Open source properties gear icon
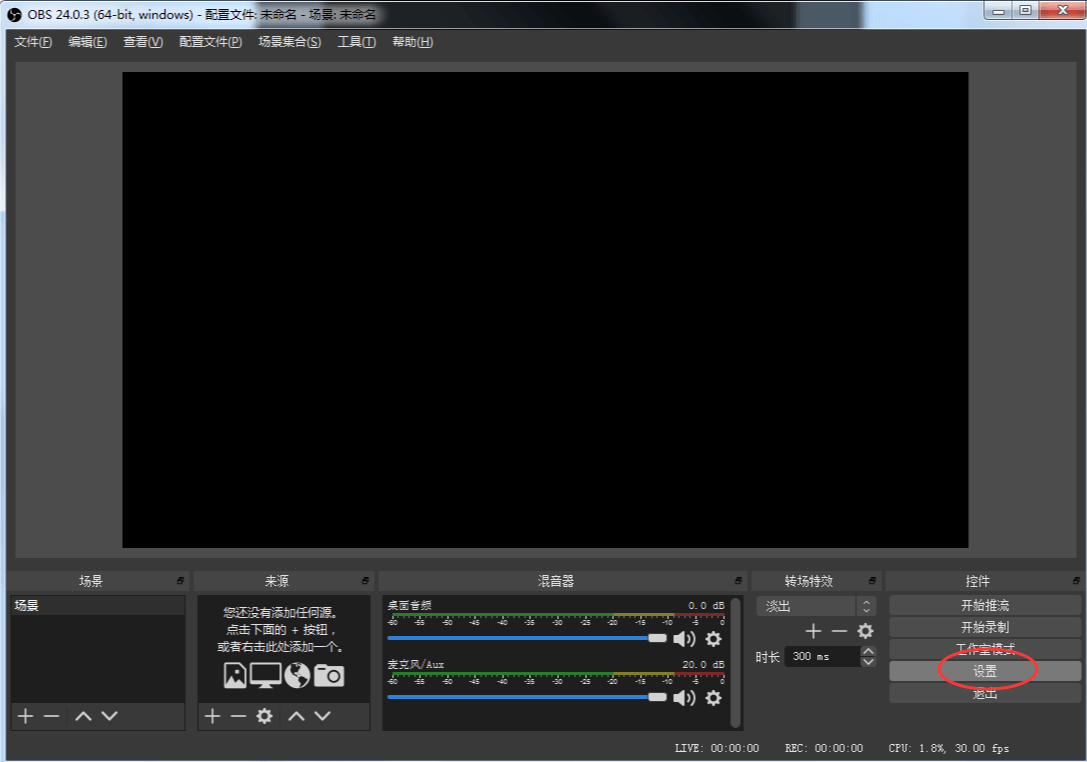Image resolution: width=1087 pixels, height=762 pixels. pos(264,716)
